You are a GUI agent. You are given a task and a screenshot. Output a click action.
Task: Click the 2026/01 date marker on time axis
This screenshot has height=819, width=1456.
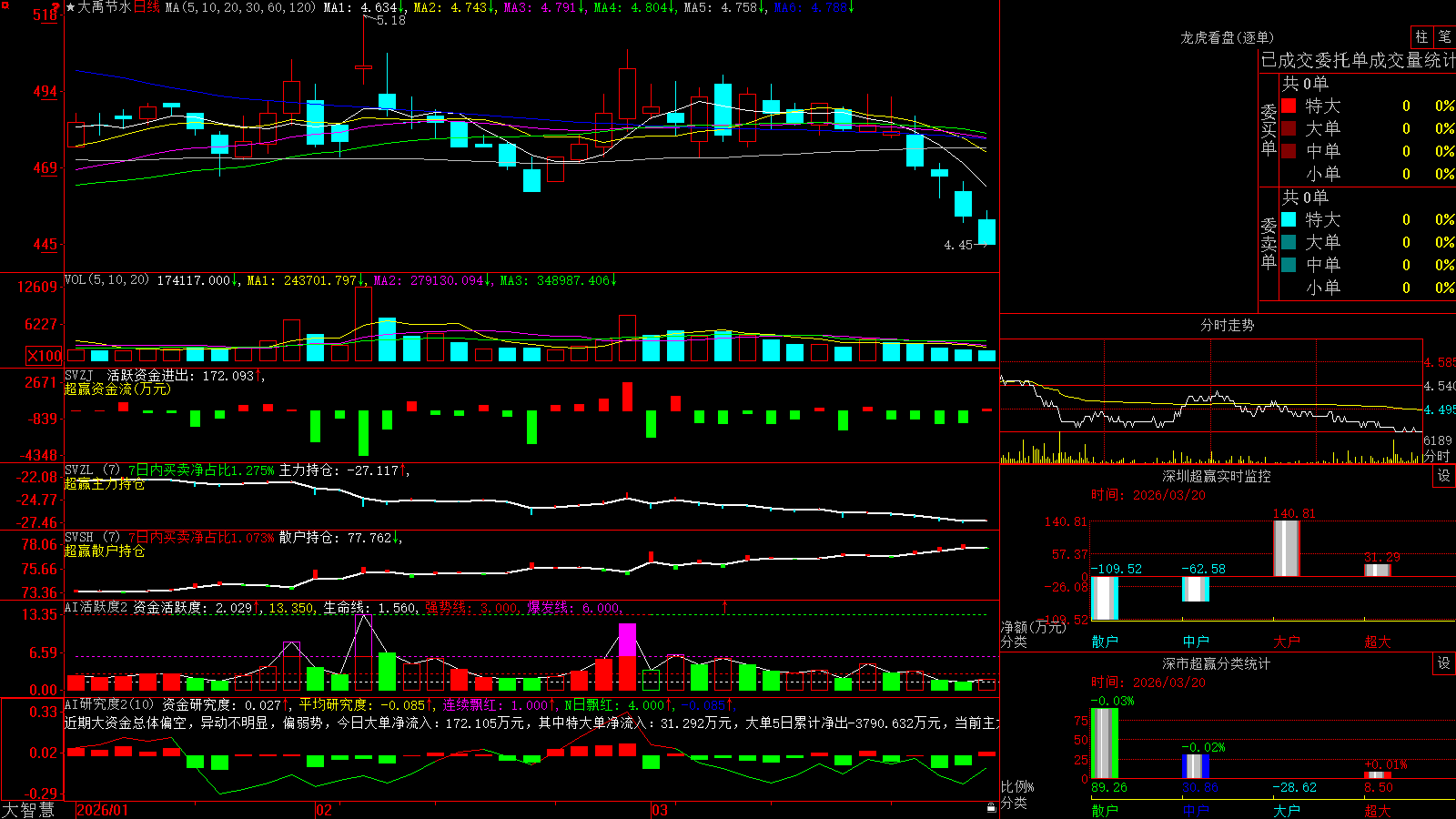click(102, 810)
